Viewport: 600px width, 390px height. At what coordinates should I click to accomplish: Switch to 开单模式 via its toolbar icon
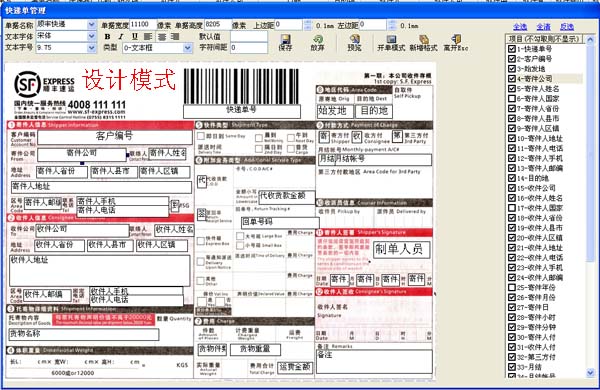pos(391,39)
